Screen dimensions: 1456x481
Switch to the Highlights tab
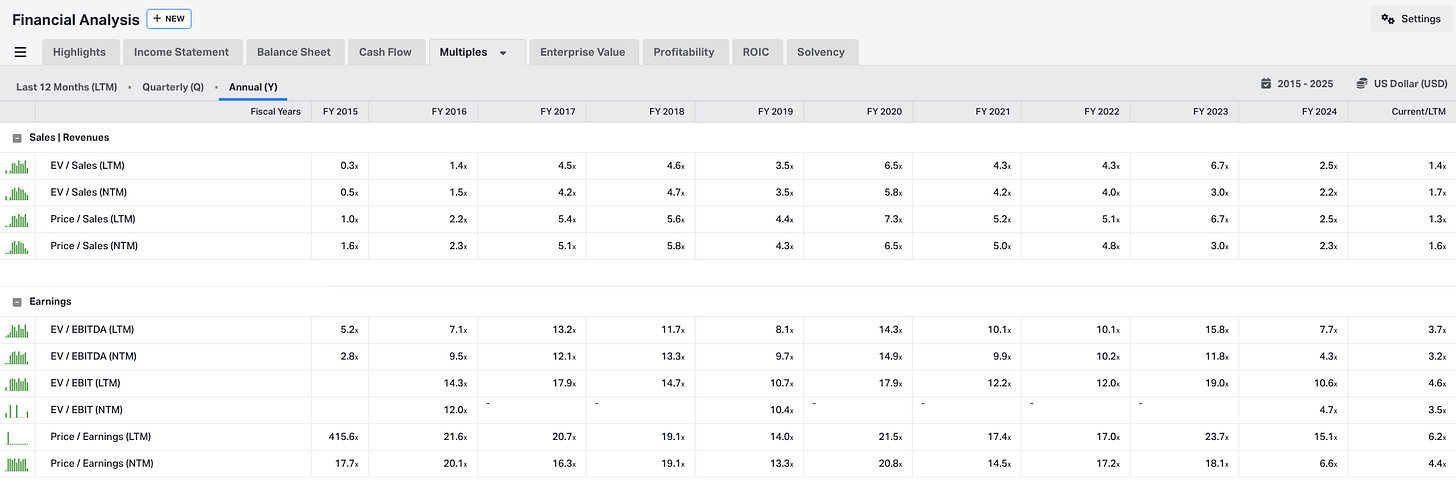[79, 52]
